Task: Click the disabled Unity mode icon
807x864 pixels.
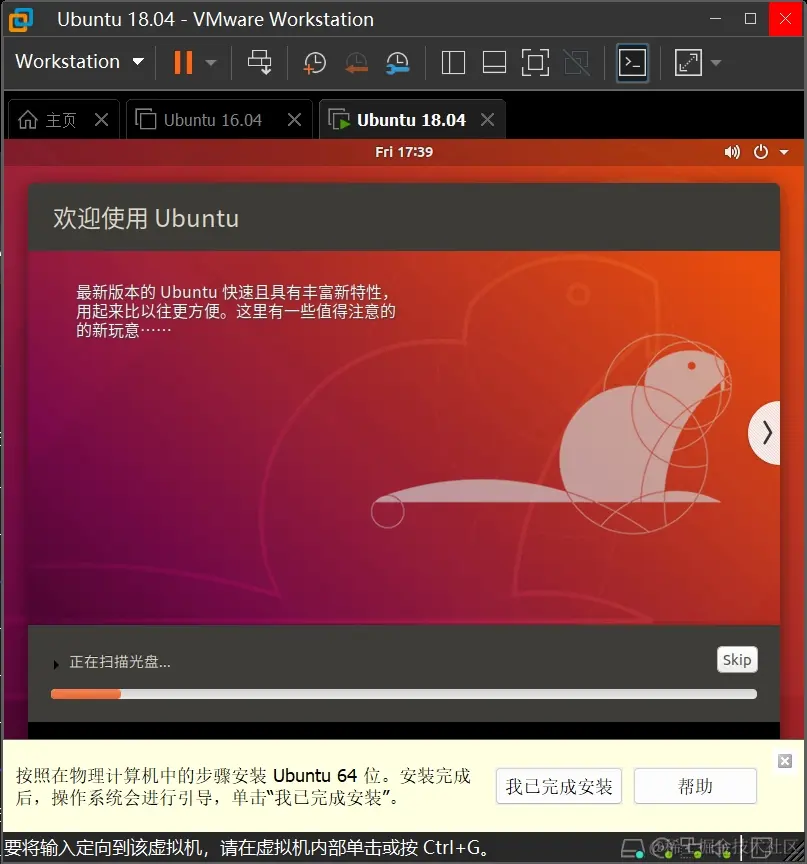Action: 577,62
